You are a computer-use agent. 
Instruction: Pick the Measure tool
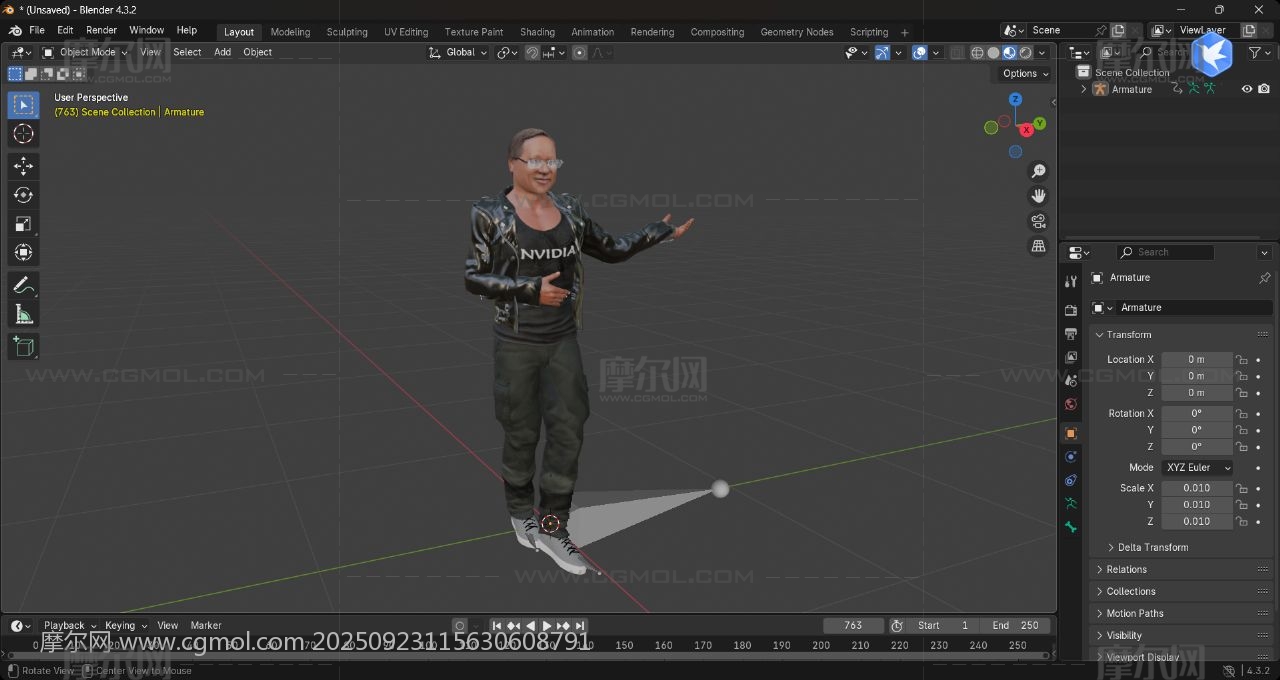[x=23, y=316]
